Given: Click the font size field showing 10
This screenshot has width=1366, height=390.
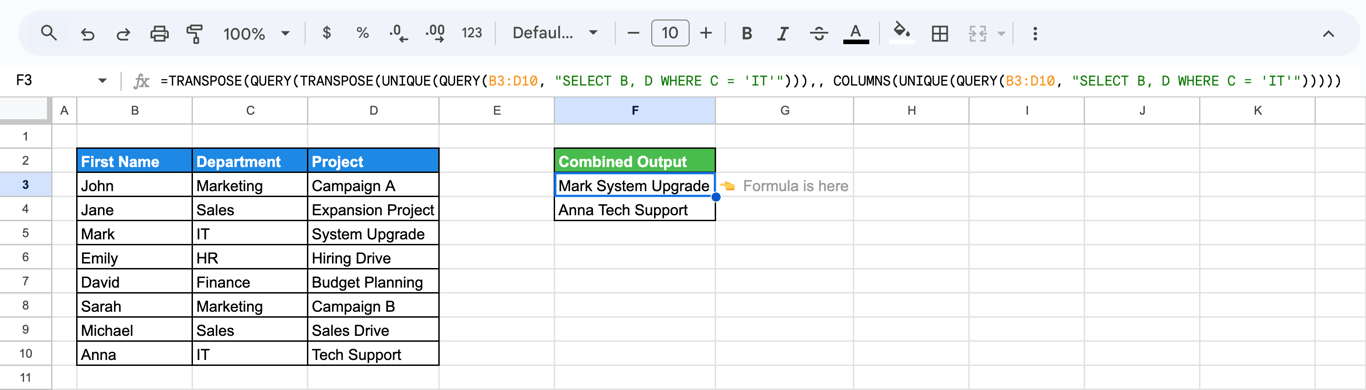Looking at the screenshot, I should click(x=670, y=33).
